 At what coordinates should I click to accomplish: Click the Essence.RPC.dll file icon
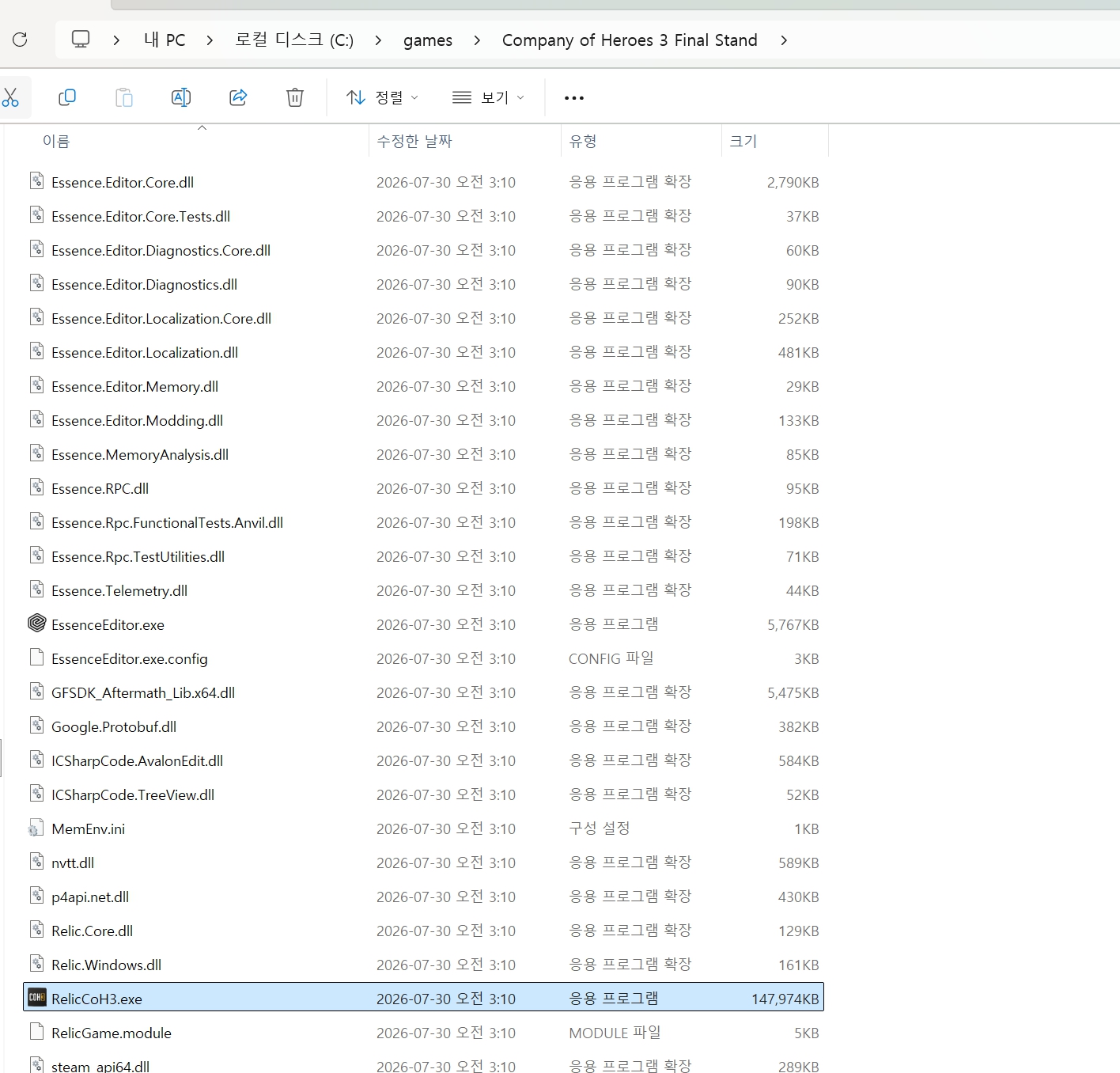tap(36, 487)
